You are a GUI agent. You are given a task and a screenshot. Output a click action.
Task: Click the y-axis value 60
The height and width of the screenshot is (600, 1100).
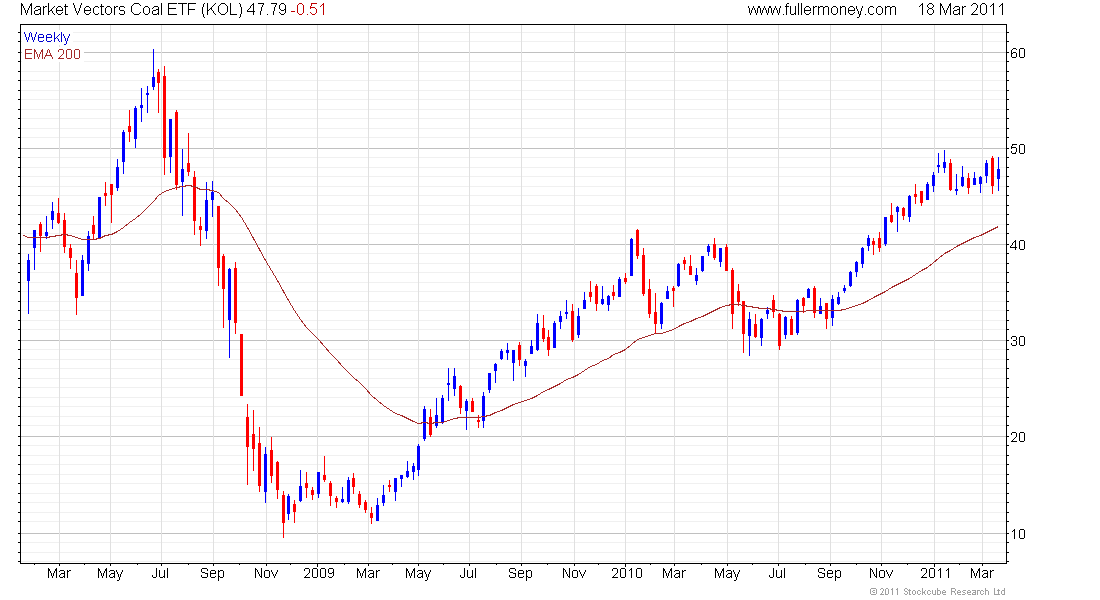coord(1018,53)
